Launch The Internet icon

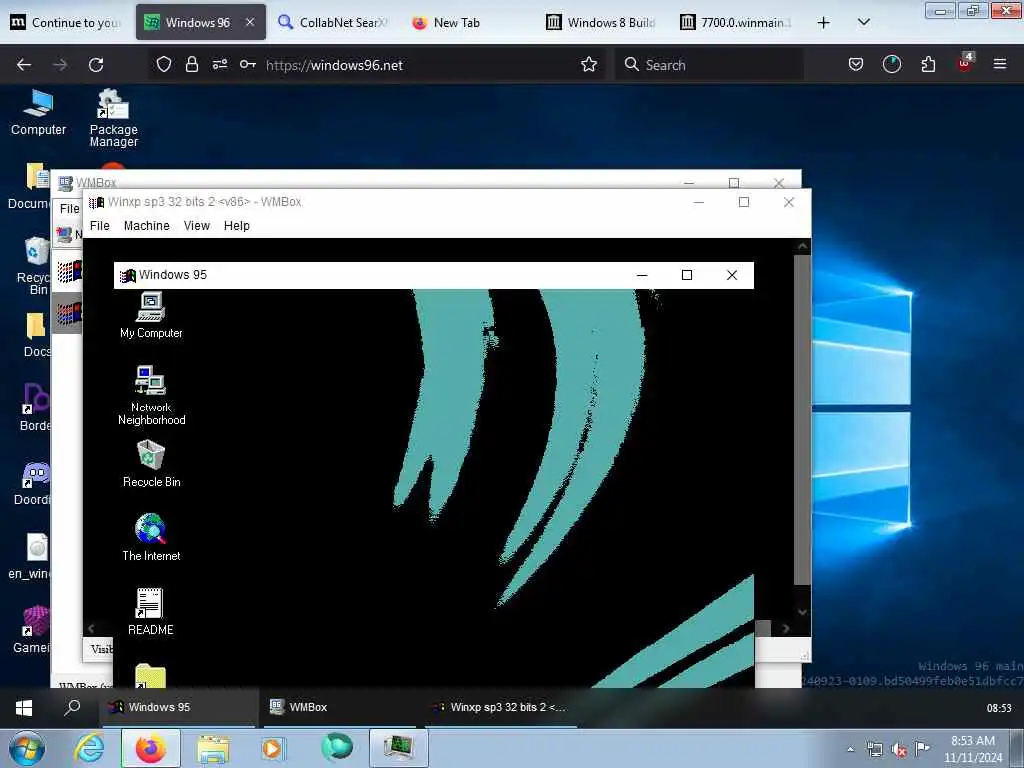click(x=151, y=537)
